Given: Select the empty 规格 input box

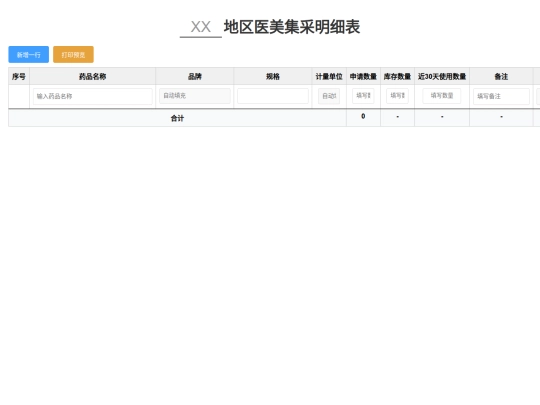Looking at the screenshot, I should tap(273, 96).
